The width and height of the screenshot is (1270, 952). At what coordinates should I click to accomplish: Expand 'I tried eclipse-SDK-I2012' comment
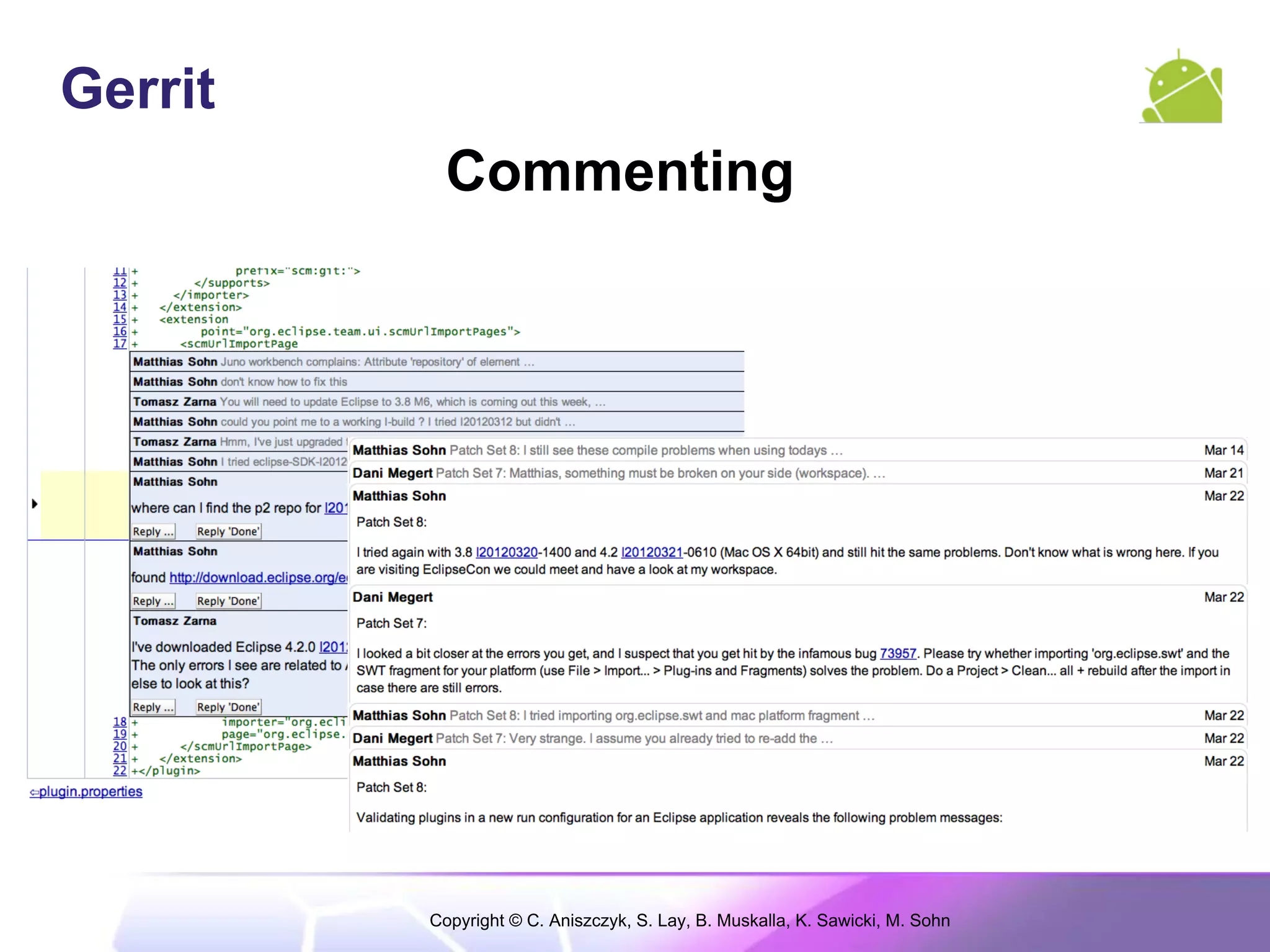[239, 462]
